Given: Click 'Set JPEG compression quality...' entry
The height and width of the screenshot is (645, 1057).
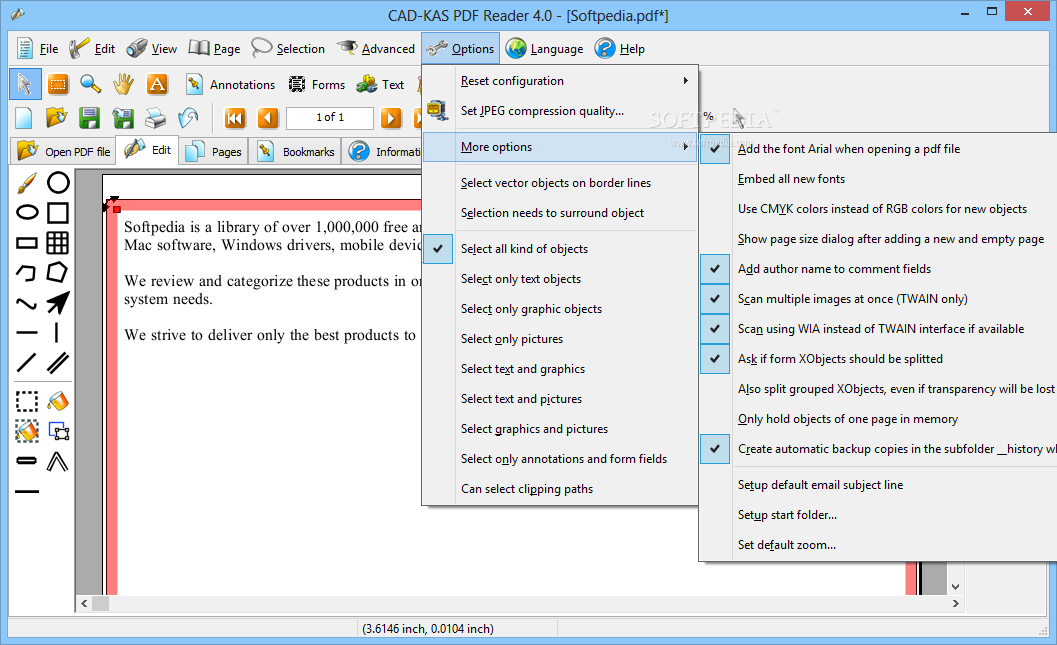Looking at the screenshot, I should (x=560, y=111).
